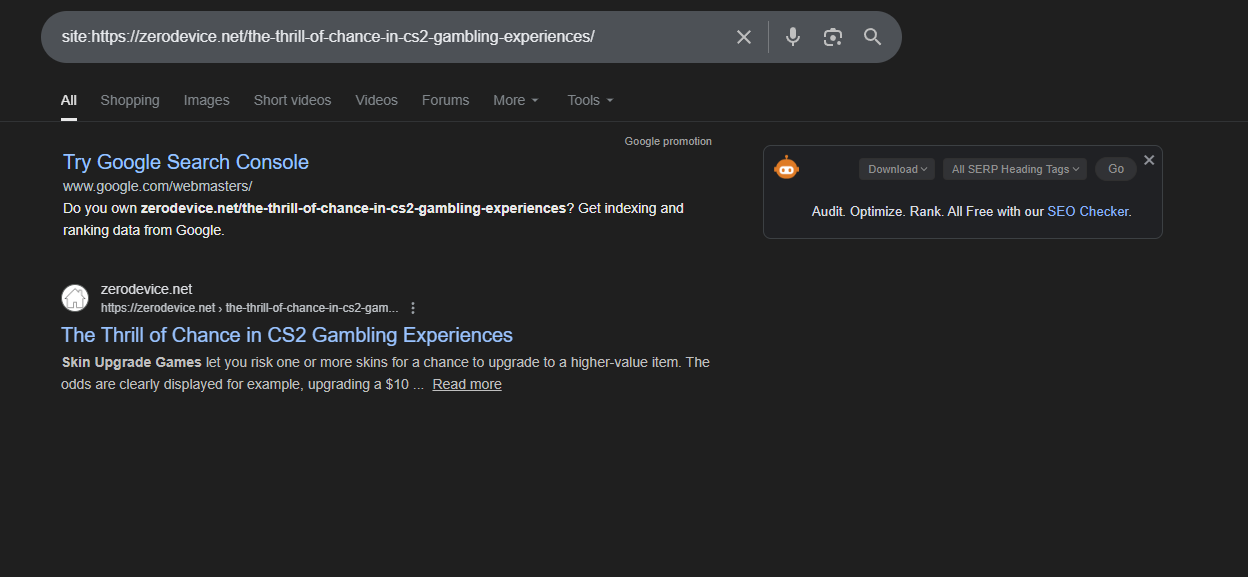Click the Google promotion label
The height and width of the screenshot is (577, 1248).
click(668, 141)
